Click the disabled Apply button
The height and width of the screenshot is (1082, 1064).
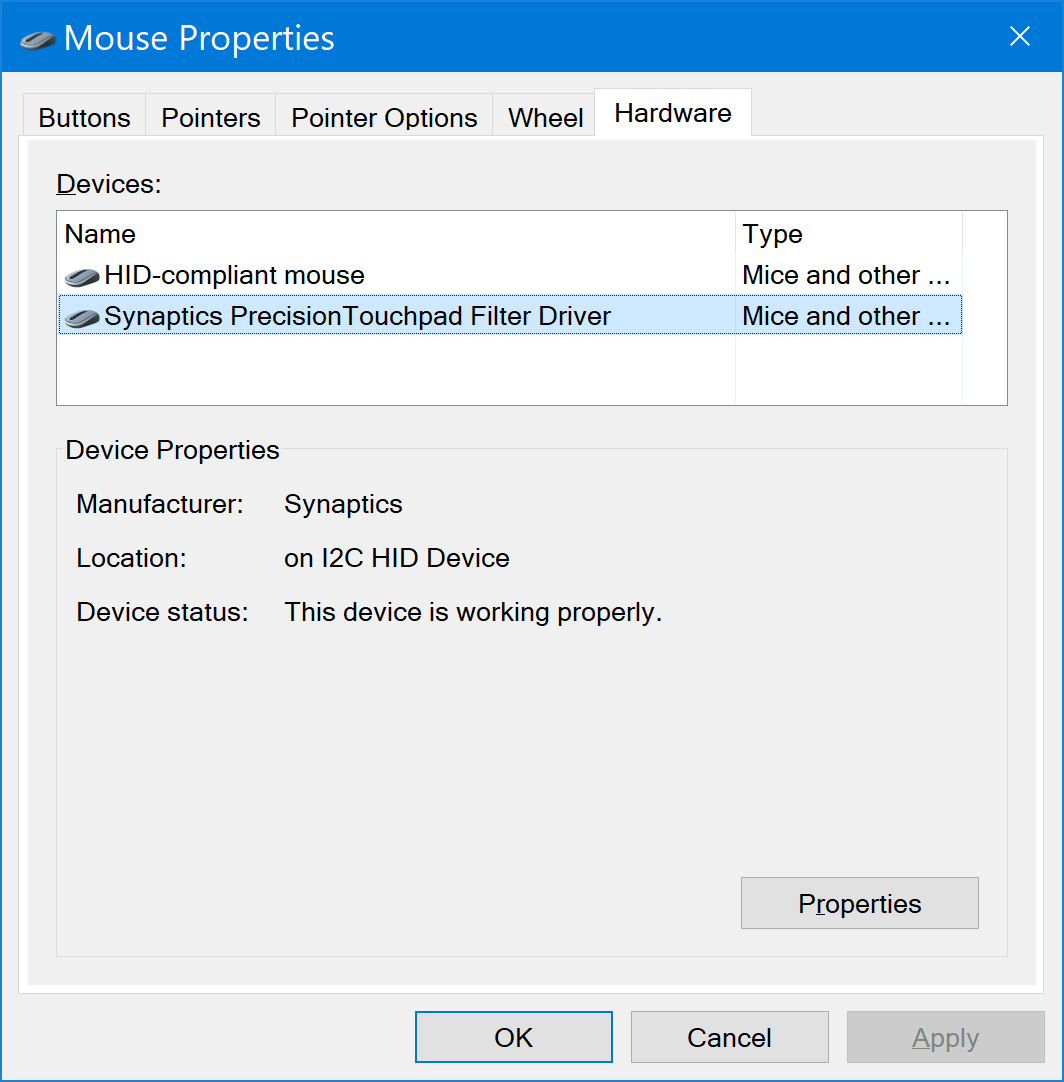coord(945,1037)
